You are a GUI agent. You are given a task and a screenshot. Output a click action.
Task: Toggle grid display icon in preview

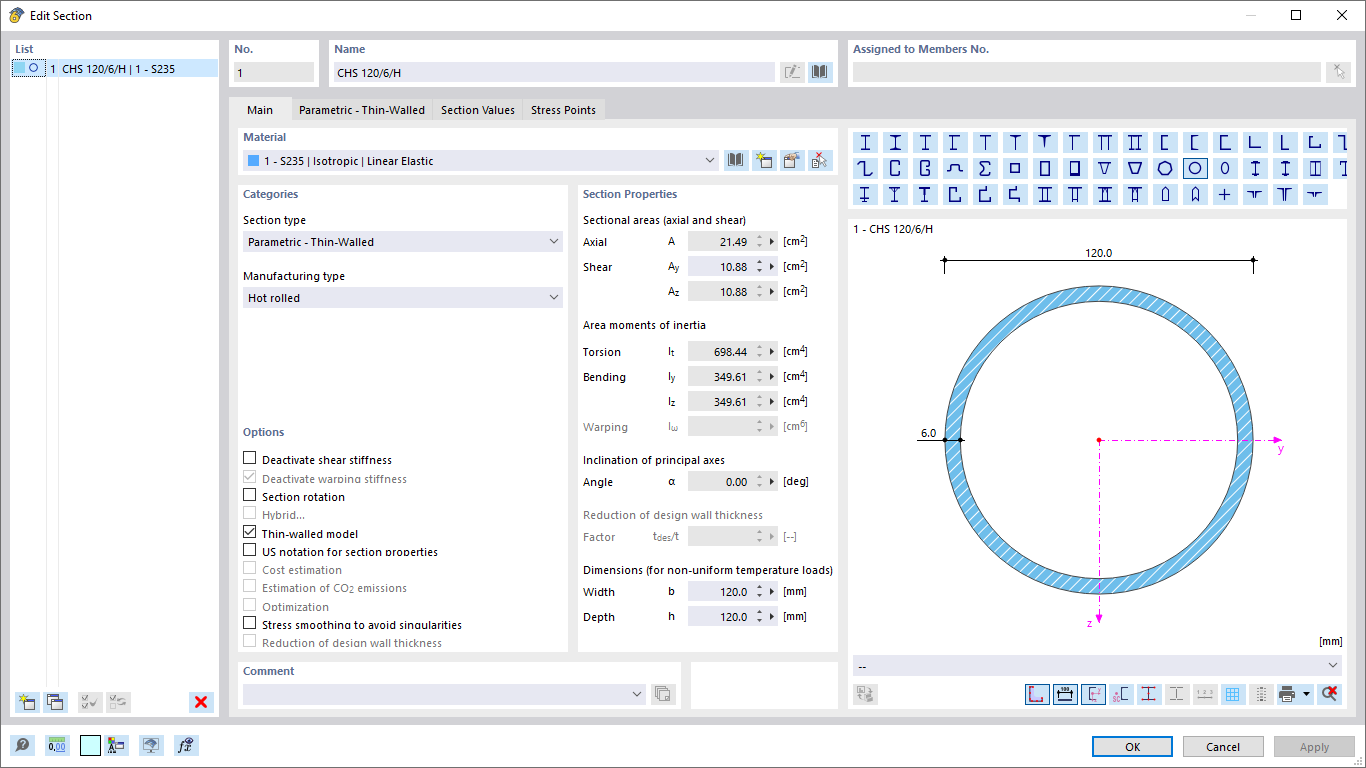pyautogui.click(x=1233, y=694)
